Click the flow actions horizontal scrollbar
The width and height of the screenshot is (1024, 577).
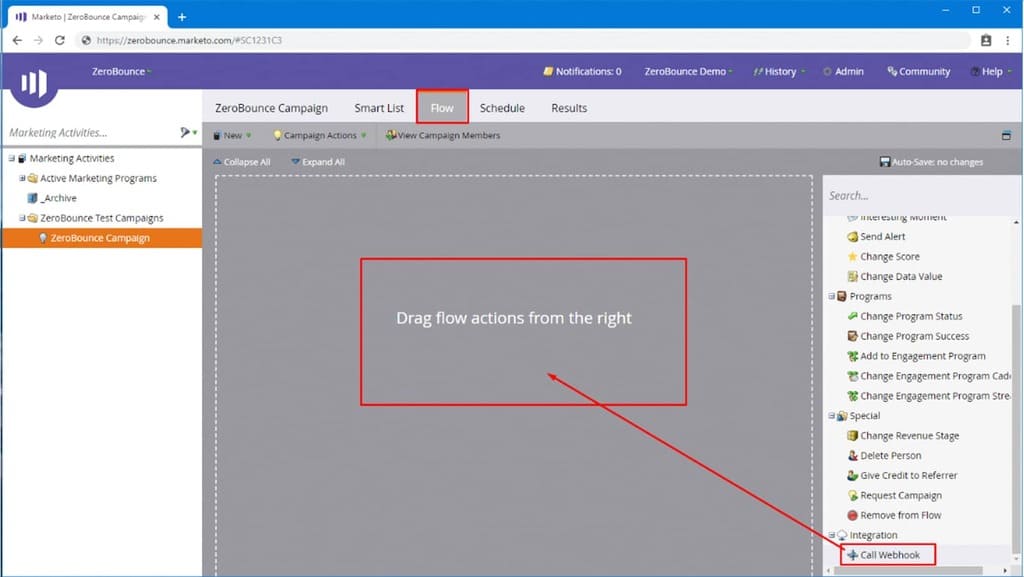coord(908,570)
